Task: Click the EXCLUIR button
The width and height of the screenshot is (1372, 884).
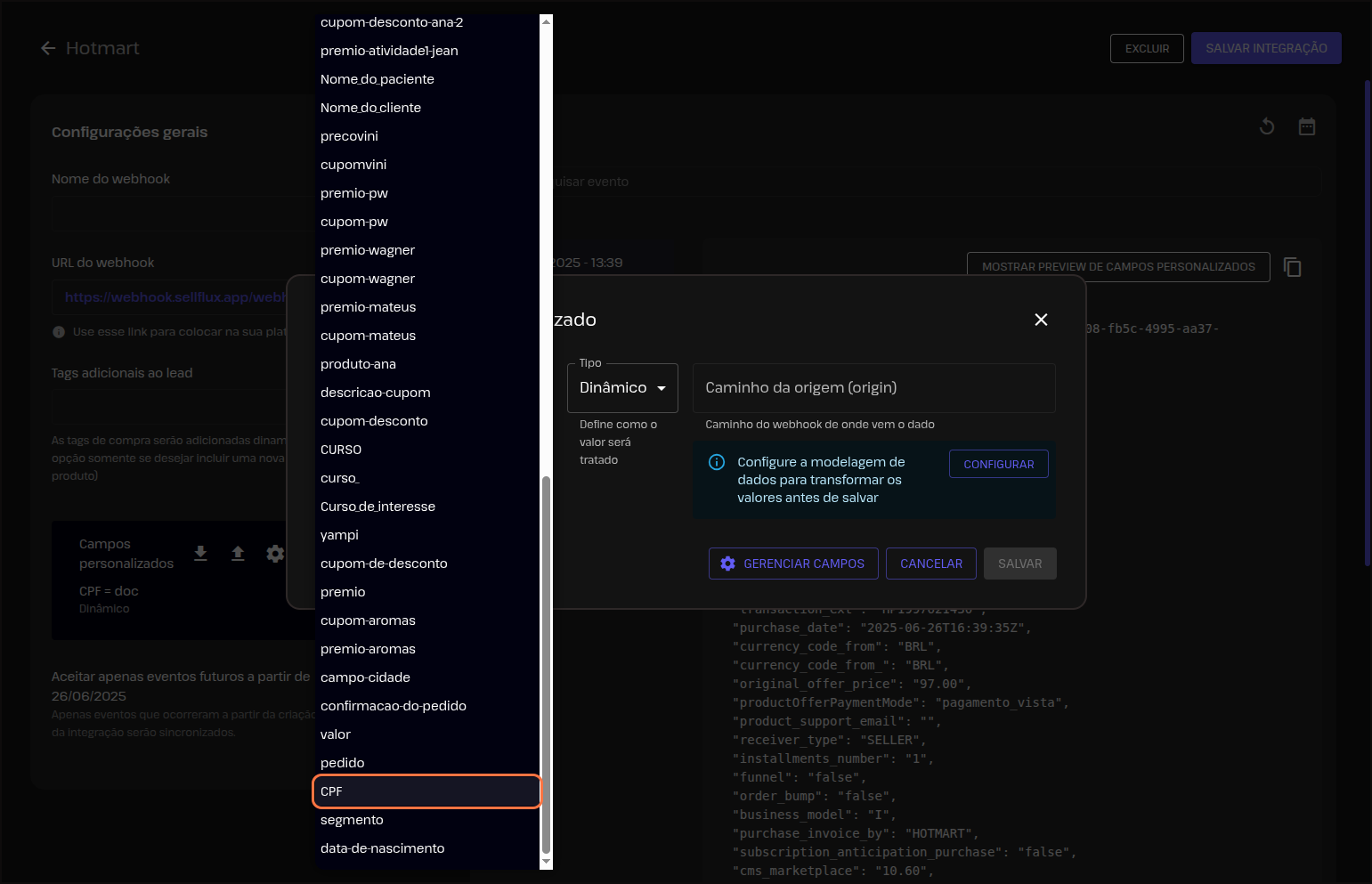Action: coord(1147,49)
